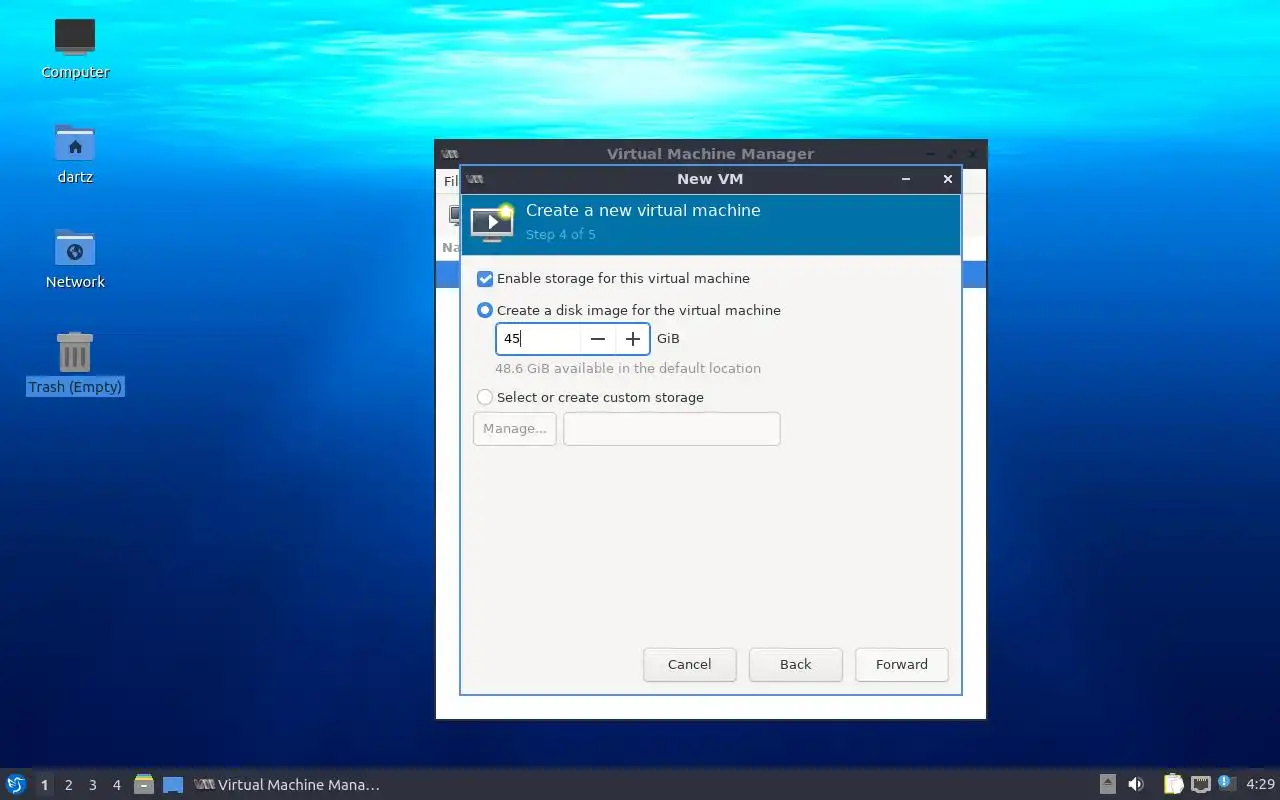Click Forward to continue
The image size is (1280, 800).
tap(902, 665)
